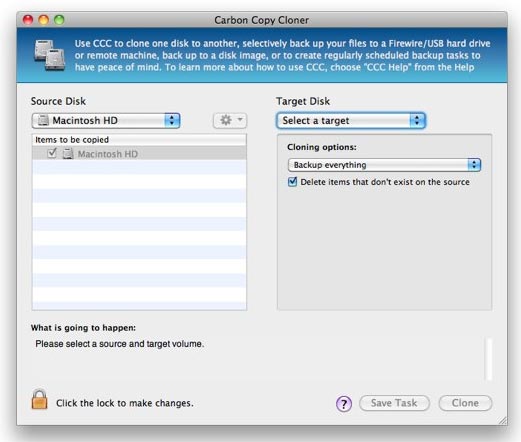This screenshot has width=521, height=442.
Task: Click the 'Click the lock to make changes.' text
Action: point(125,403)
